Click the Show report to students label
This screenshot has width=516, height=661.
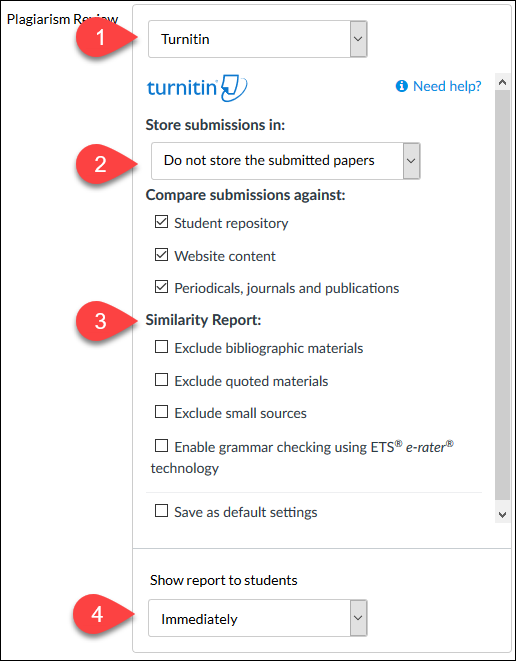pos(223,580)
